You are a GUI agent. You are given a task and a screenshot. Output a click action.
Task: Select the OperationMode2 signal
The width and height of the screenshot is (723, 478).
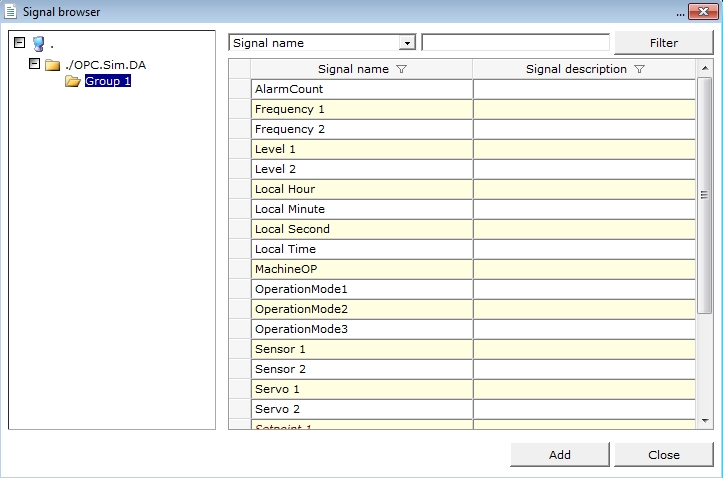361,309
